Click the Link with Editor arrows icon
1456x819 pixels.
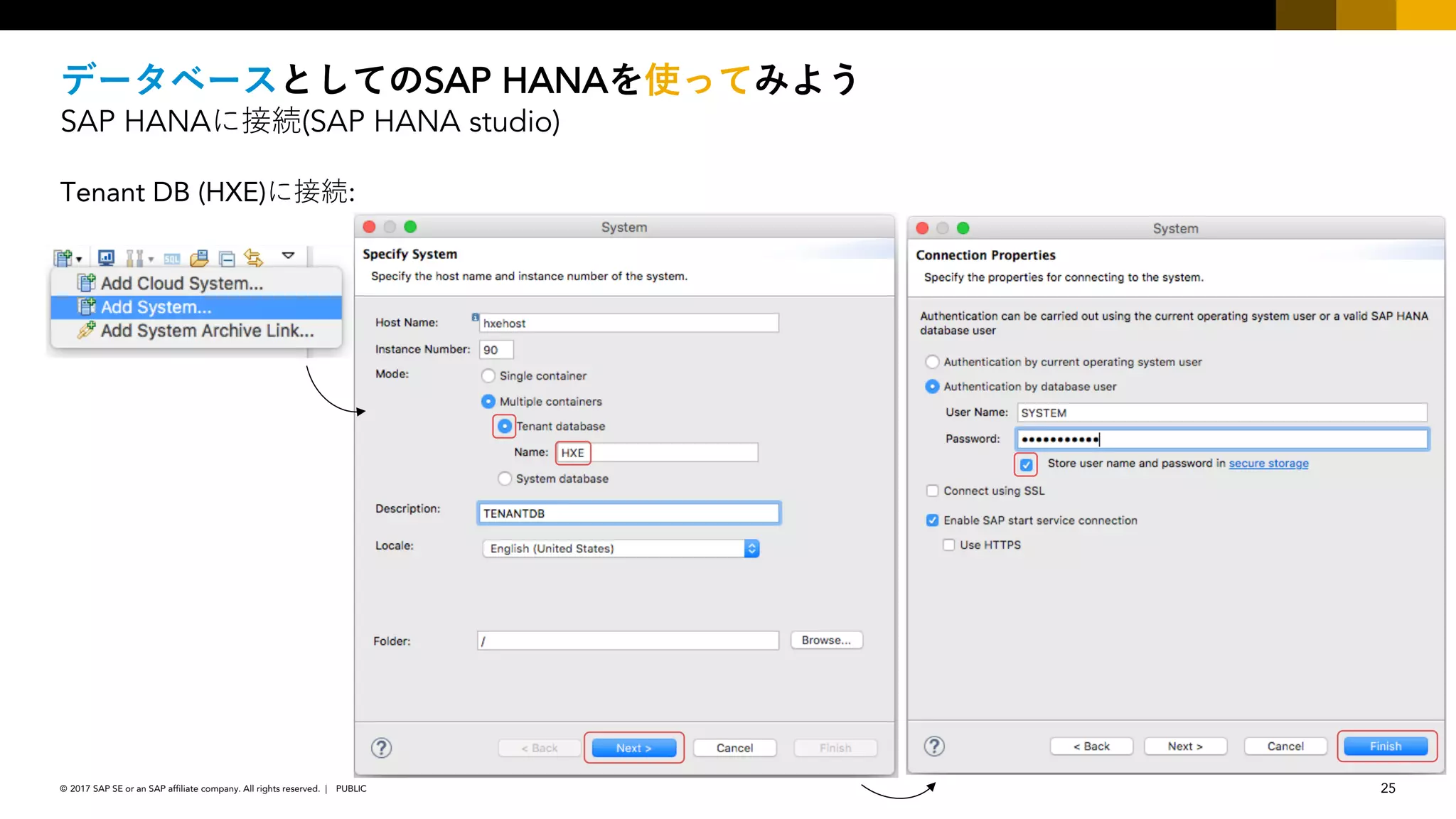(x=253, y=257)
